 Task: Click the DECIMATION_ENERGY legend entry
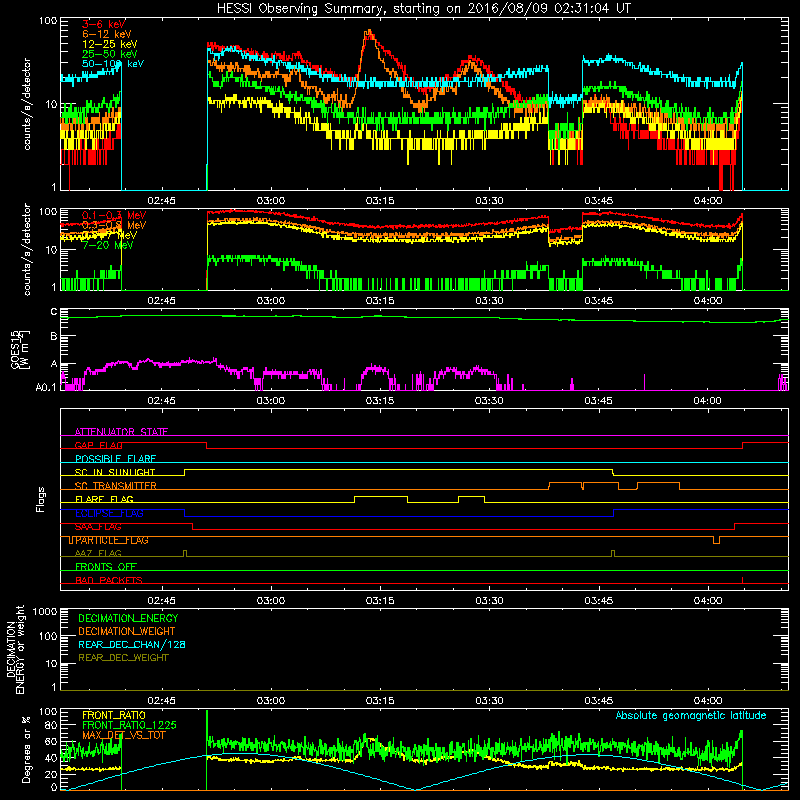(128, 618)
